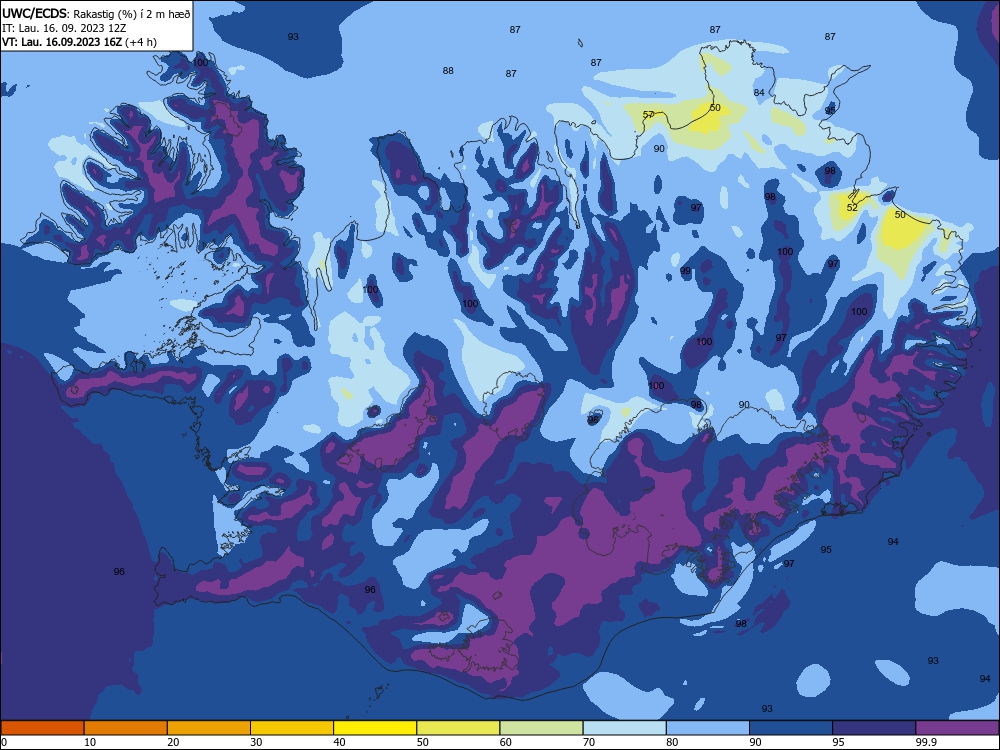Click the 30–40 golden-yellow legend swatch

(292, 728)
